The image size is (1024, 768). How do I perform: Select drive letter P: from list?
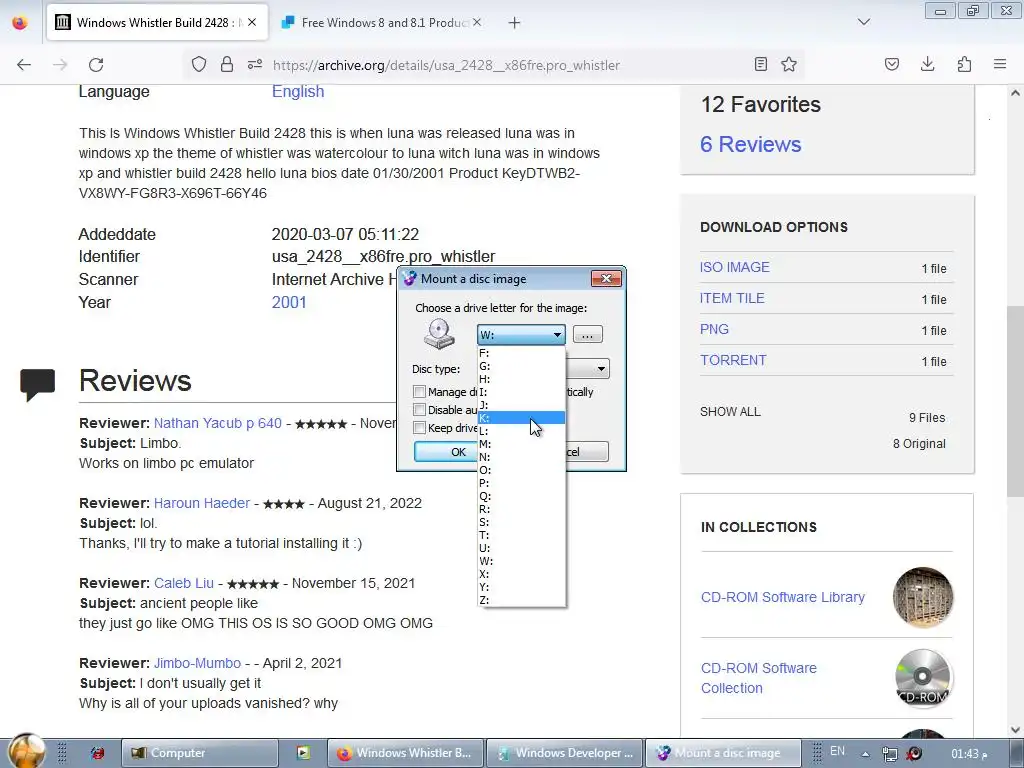click(521, 483)
